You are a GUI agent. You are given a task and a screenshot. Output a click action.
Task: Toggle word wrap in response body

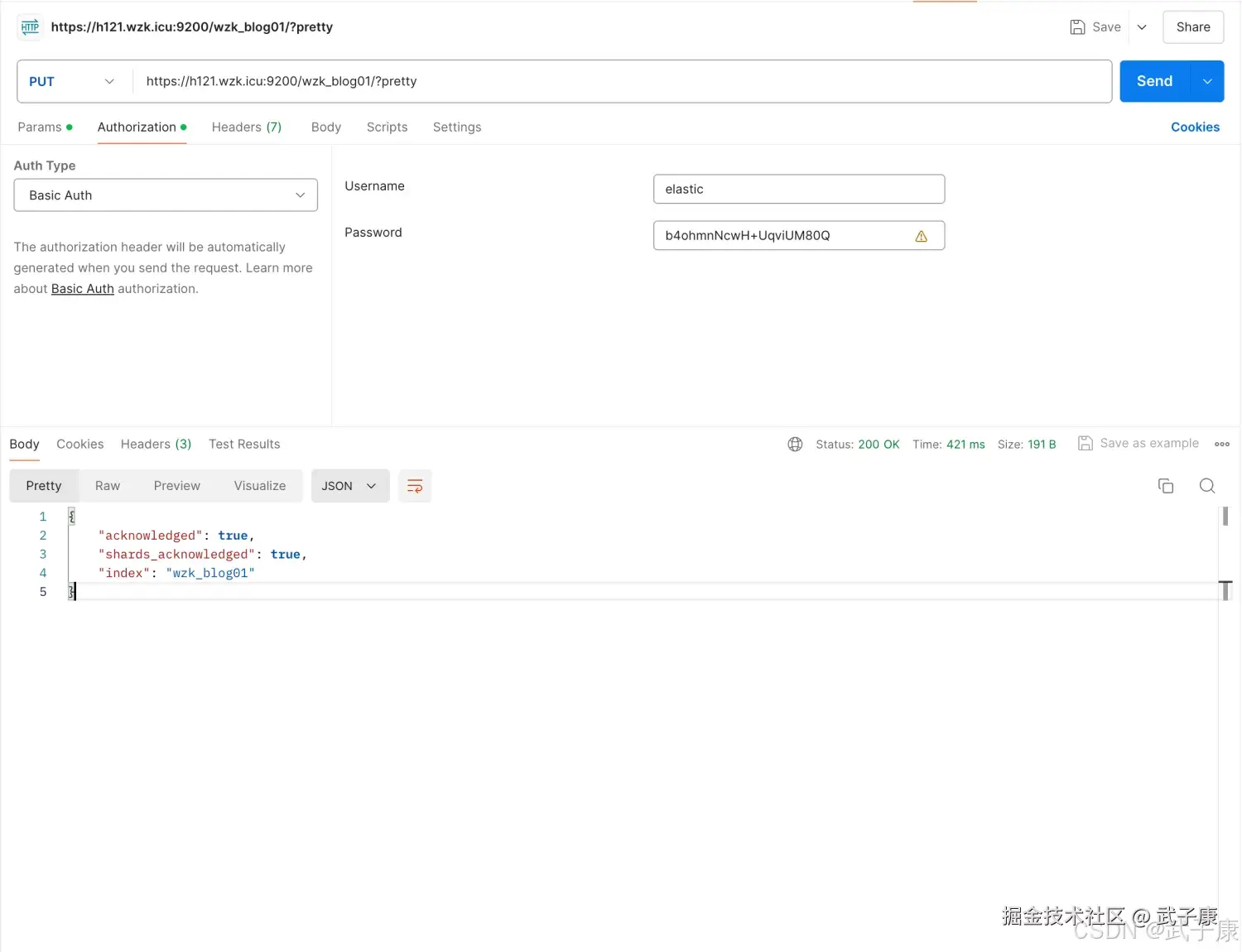pyautogui.click(x=415, y=486)
